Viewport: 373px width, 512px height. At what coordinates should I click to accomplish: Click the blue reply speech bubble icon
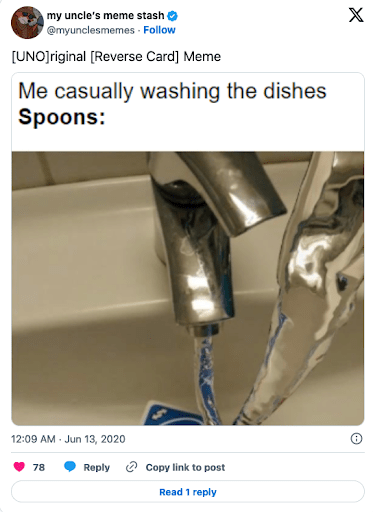(70, 467)
